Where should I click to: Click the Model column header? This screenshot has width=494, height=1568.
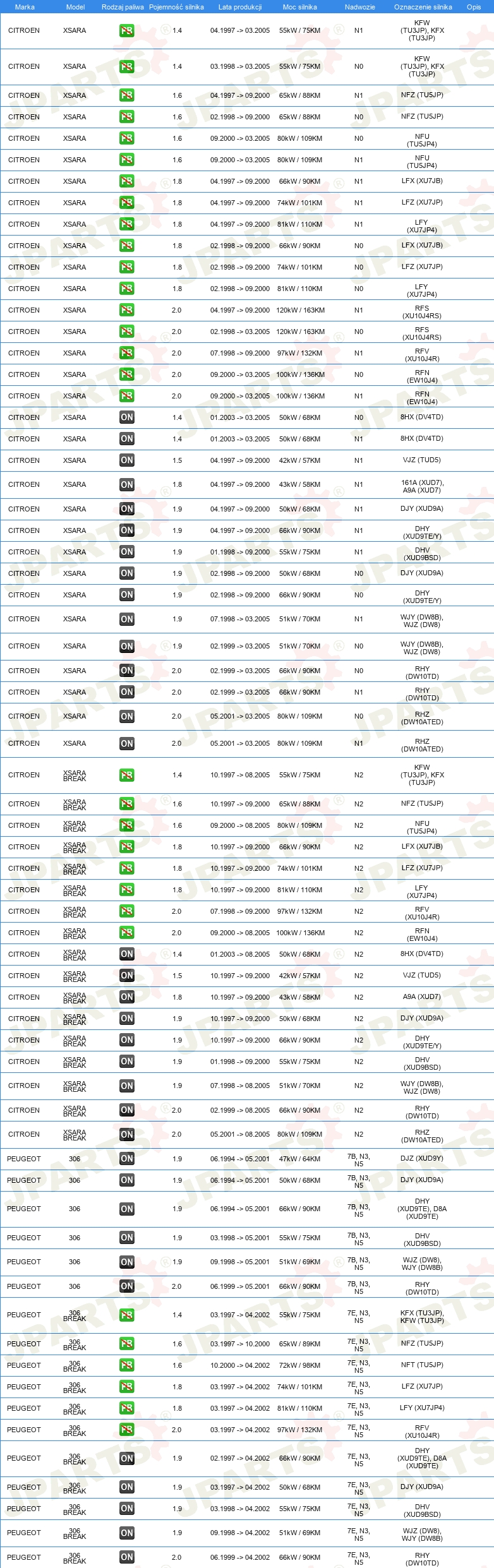(75, 7)
